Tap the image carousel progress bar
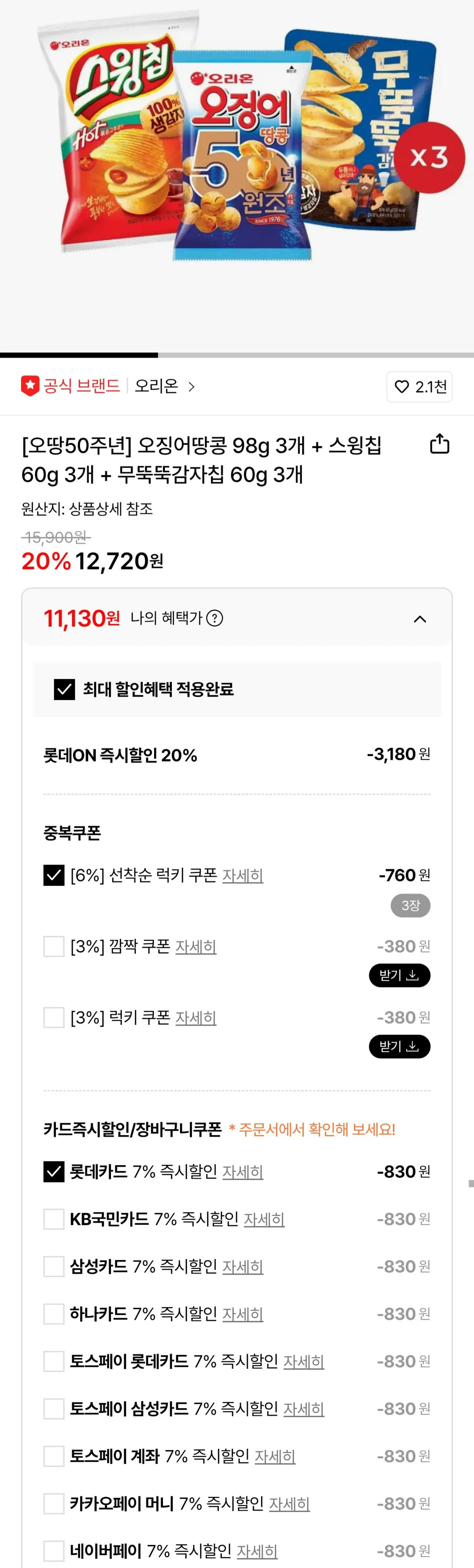This screenshot has height=1568, width=474. 237,355
